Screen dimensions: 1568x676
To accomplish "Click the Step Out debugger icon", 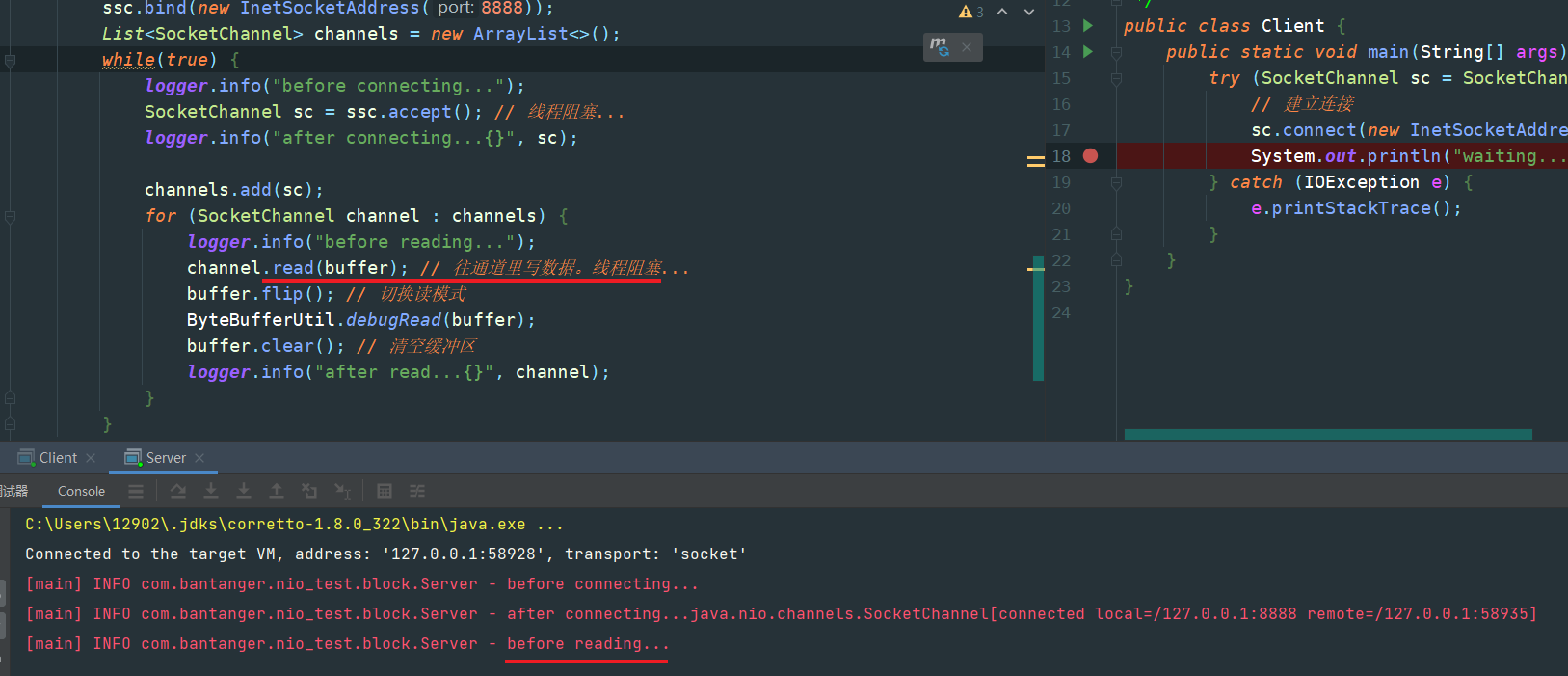I will [x=277, y=491].
